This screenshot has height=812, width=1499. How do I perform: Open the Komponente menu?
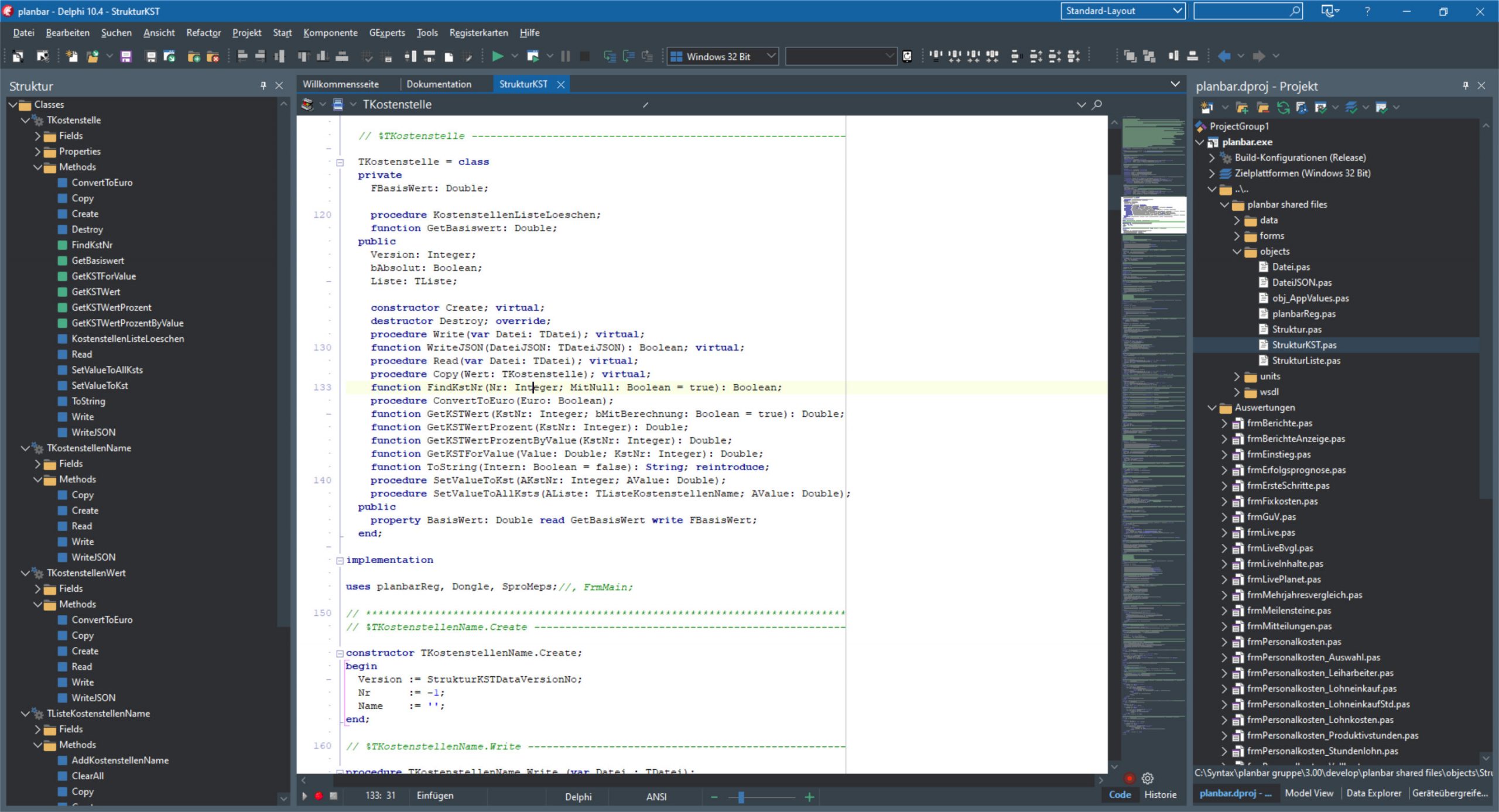click(330, 33)
